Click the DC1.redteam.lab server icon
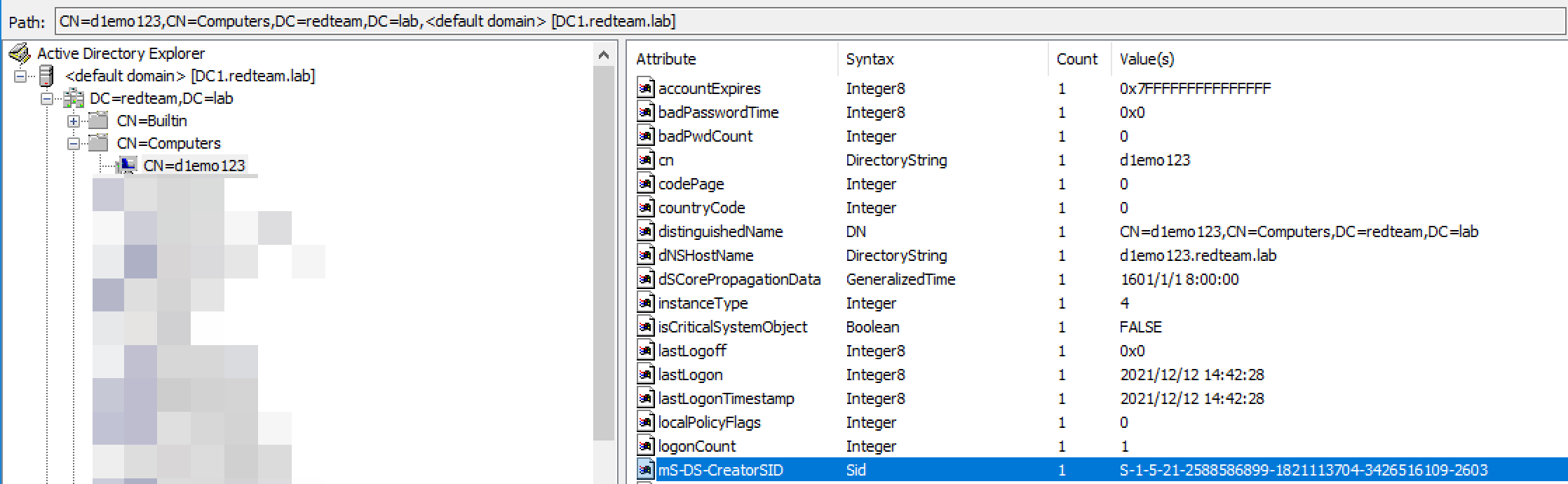1568x484 pixels. click(46, 75)
